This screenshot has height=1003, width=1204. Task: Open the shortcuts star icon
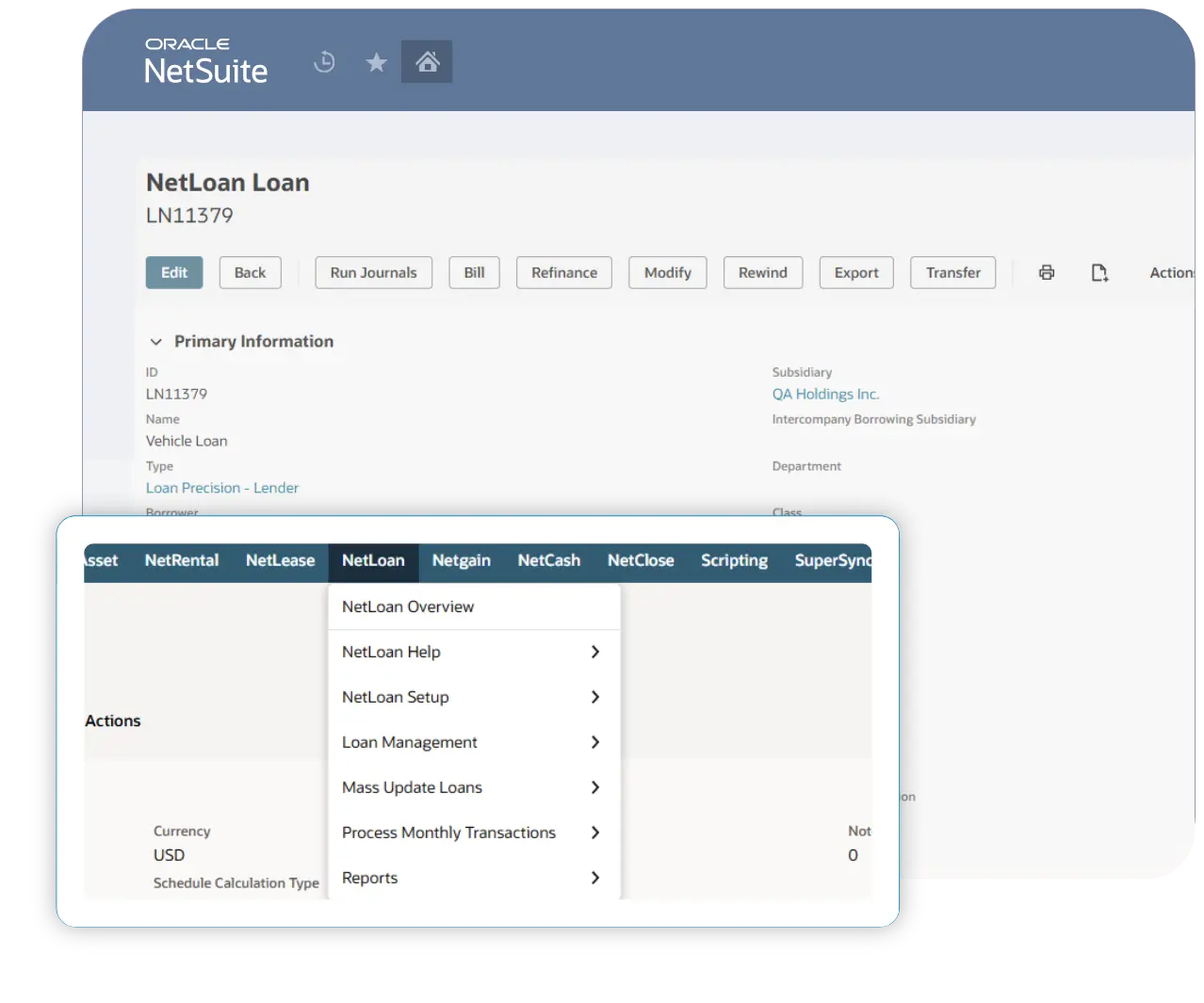pyautogui.click(x=377, y=62)
